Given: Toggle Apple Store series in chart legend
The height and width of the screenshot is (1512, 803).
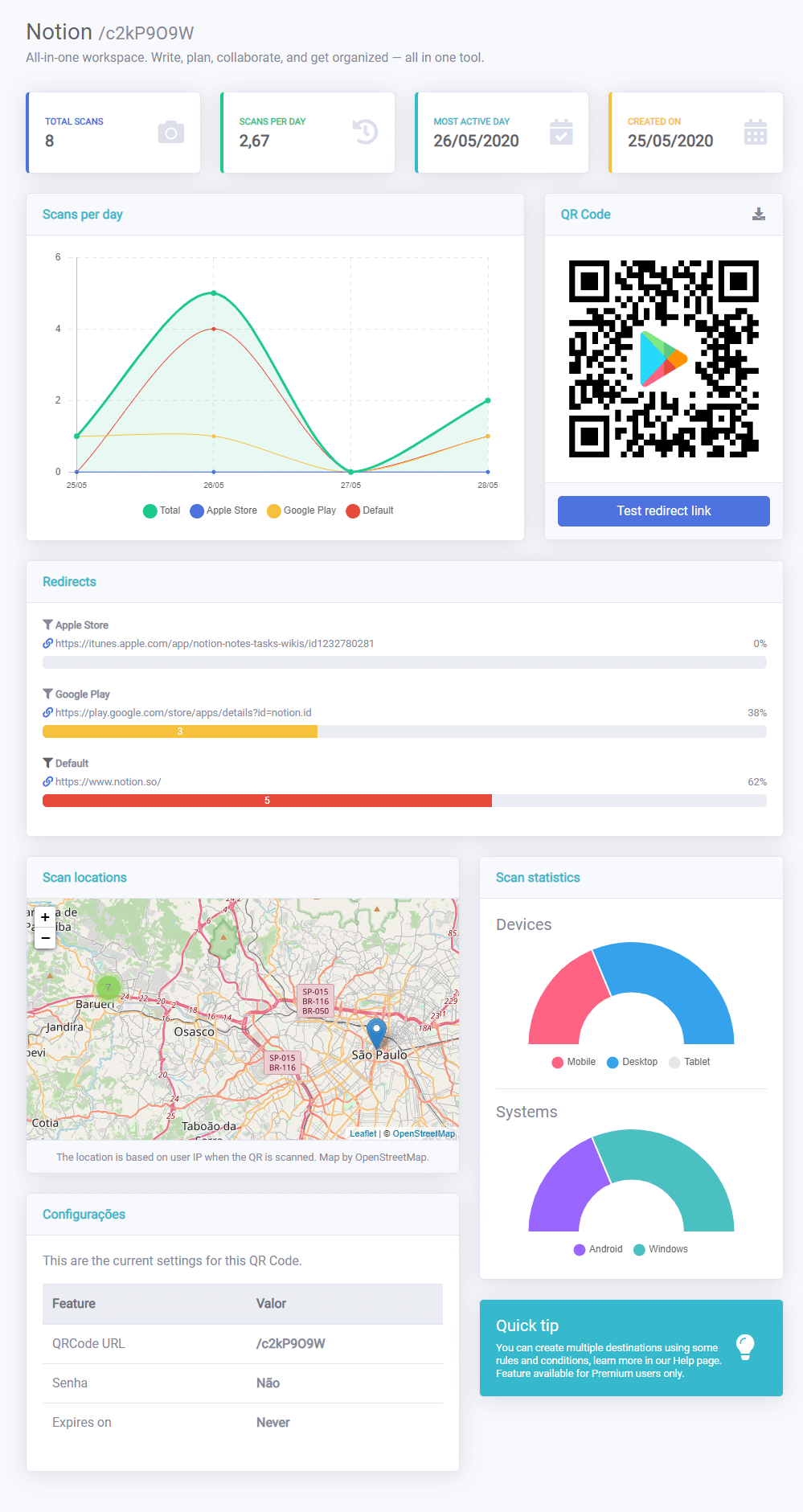Looking at the screenshot, I should tap(223, 510).
